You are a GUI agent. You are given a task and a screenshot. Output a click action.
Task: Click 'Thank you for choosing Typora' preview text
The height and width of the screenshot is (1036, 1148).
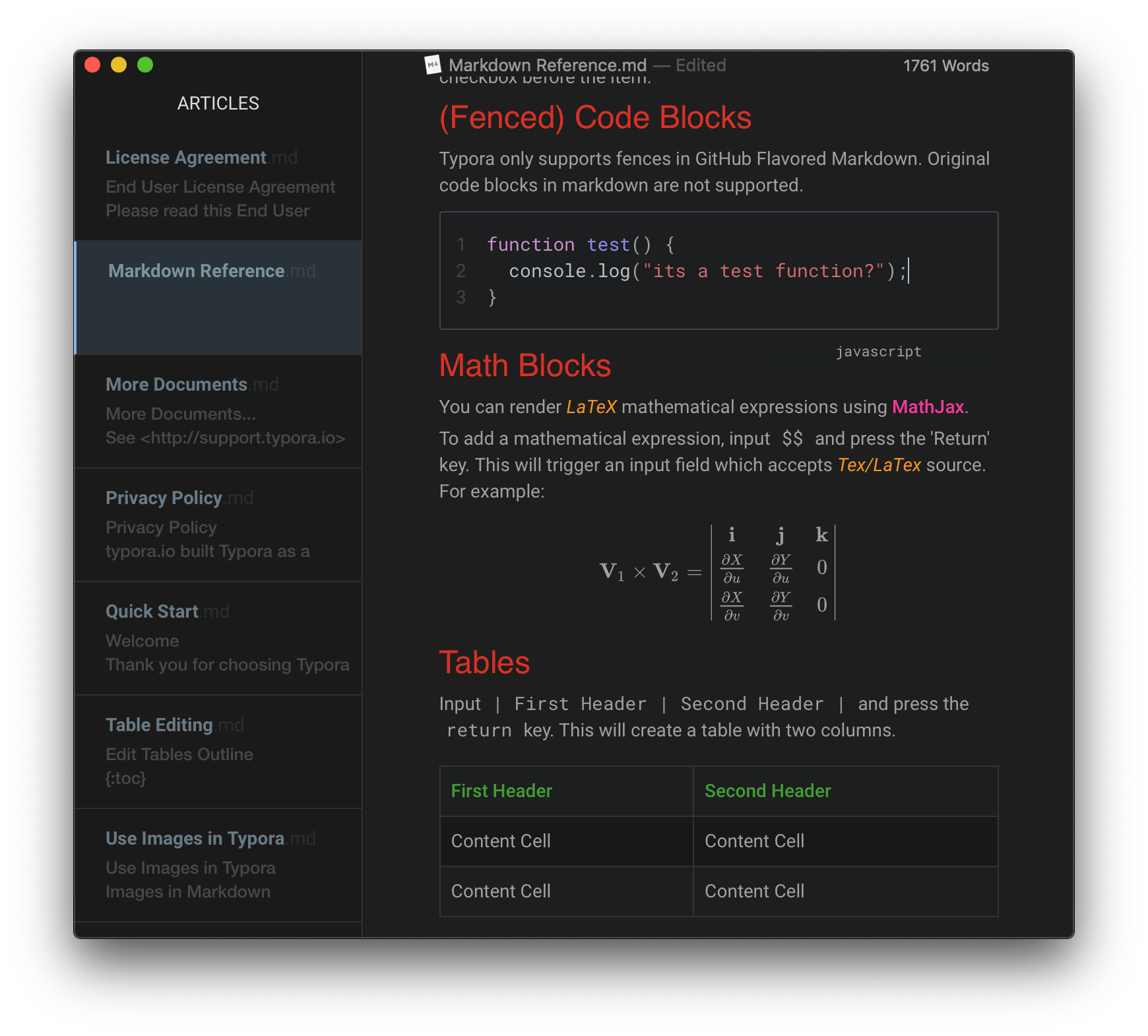[228, 664]
